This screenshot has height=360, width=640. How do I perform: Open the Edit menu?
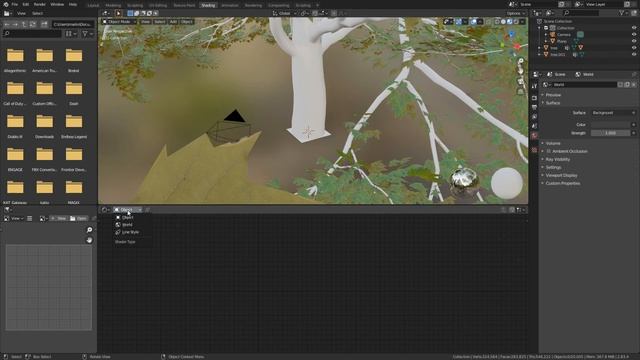tap(26, 4)
